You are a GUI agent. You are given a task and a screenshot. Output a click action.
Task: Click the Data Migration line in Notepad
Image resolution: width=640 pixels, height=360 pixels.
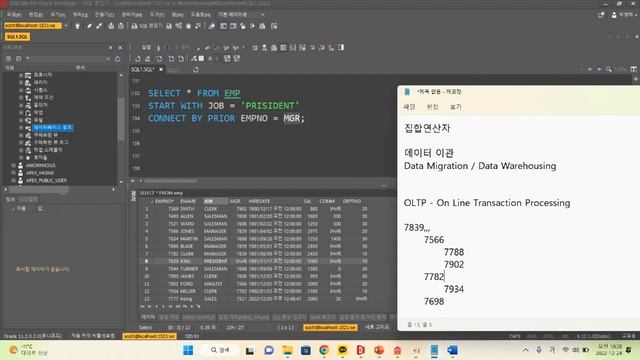pyautogui.click(x=480, y=166)
